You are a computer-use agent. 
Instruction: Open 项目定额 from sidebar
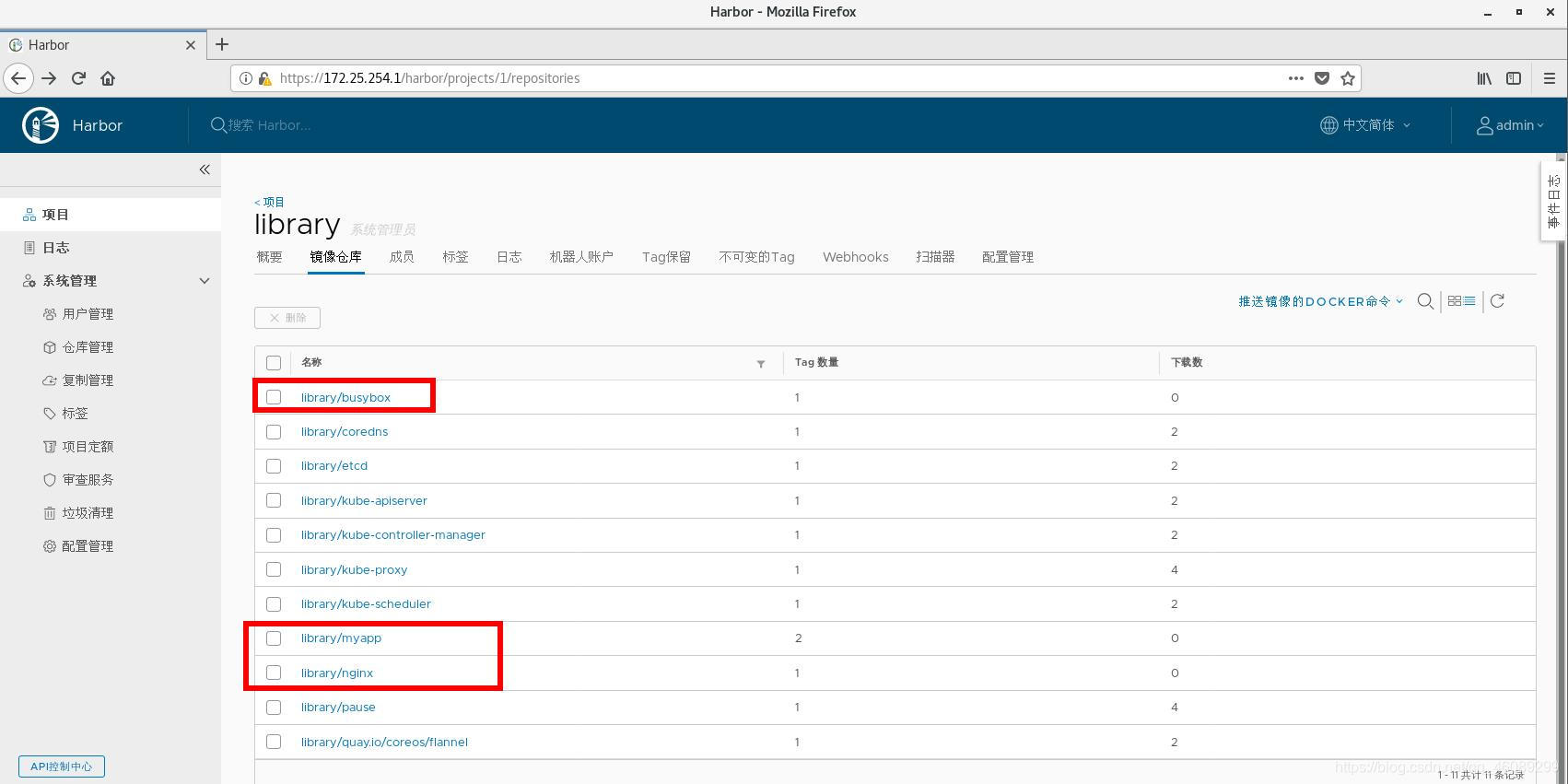tap(88, 447)
